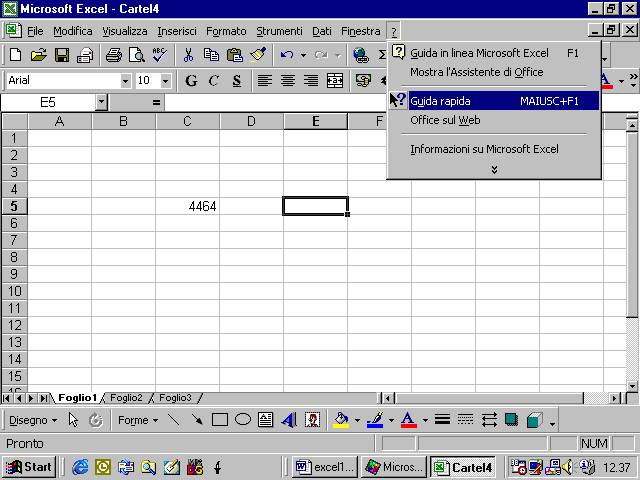Click the vertical scrollbar down arrow
The image size is (640, 480).
click(x=632, y=386)
